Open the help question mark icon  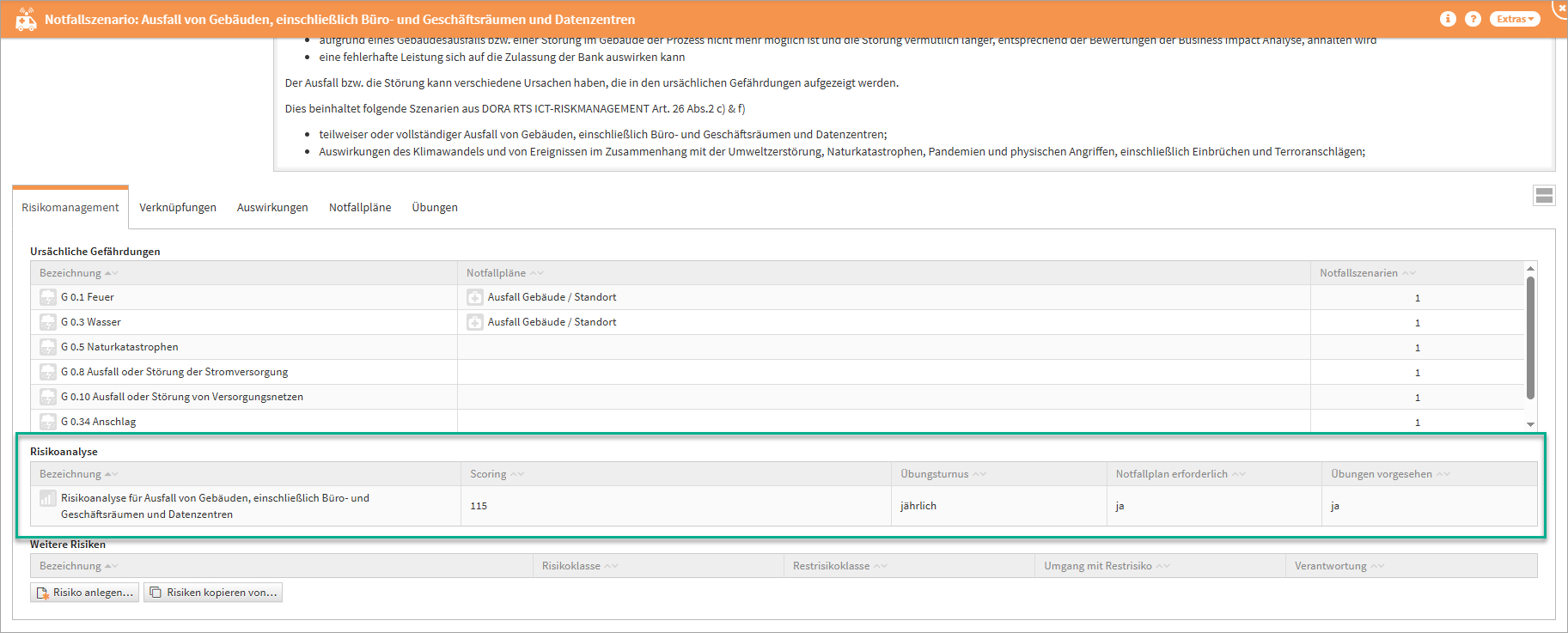1473,19
